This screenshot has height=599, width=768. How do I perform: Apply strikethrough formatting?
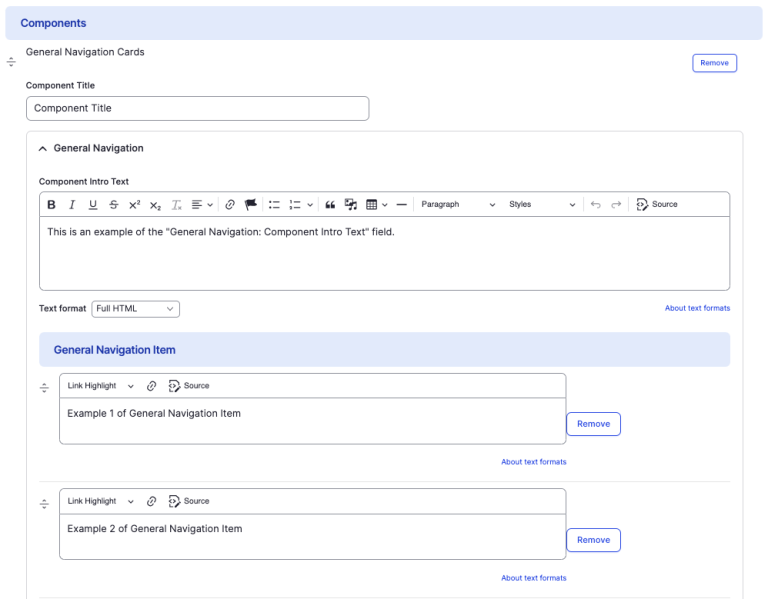coord(113,205)
